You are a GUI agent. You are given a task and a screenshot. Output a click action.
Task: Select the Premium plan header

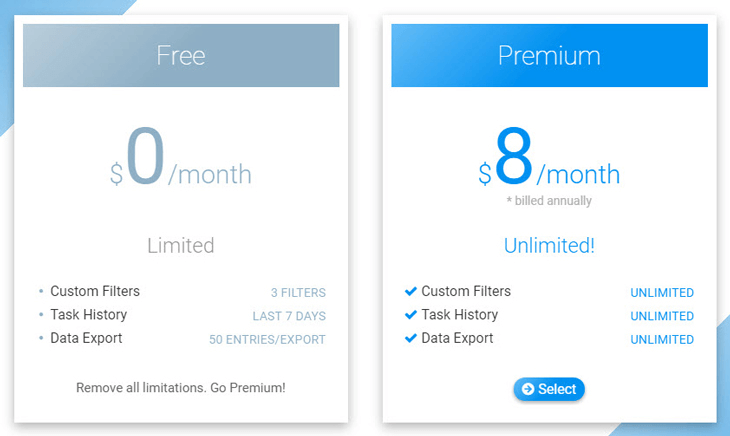point(549,55)
